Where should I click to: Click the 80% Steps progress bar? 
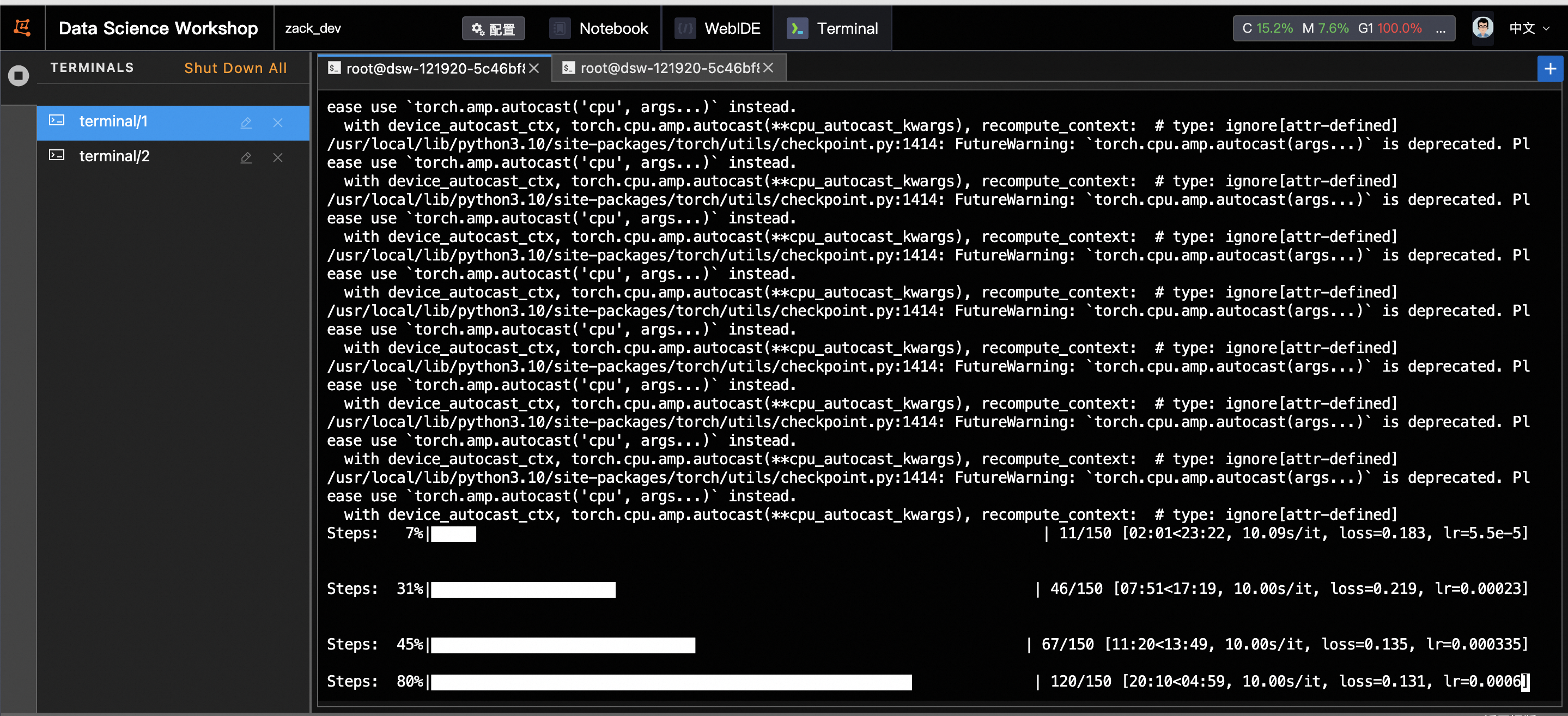click(x=671, y=682)
